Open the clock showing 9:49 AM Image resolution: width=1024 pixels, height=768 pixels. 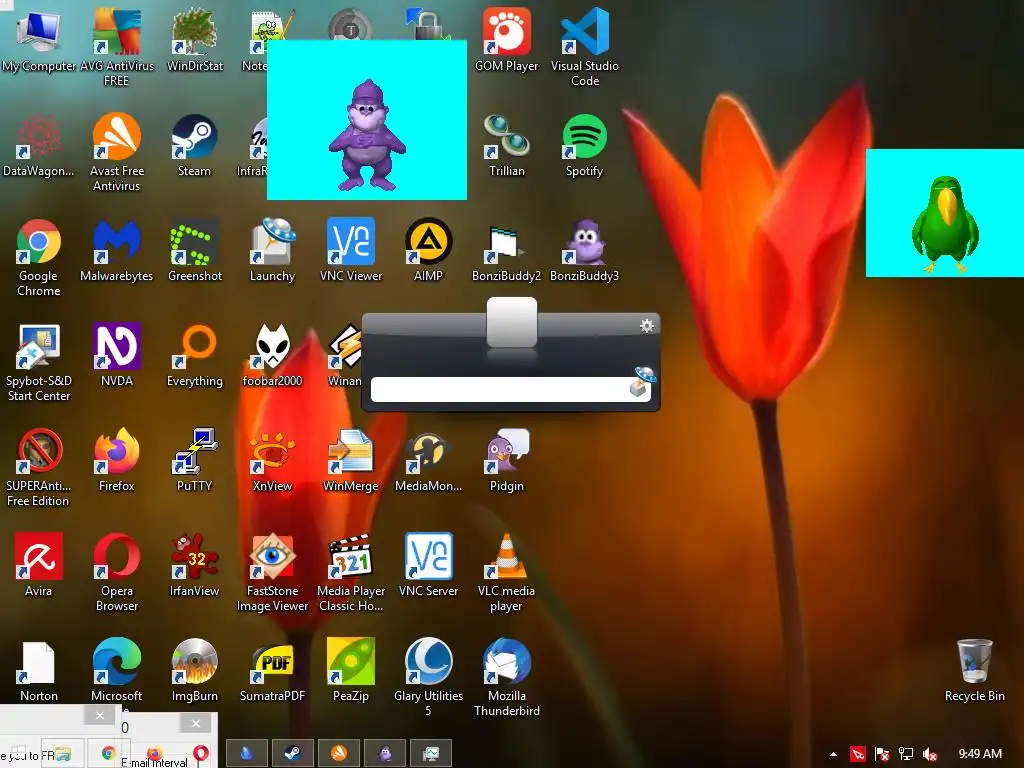click(x=980, y=754)
